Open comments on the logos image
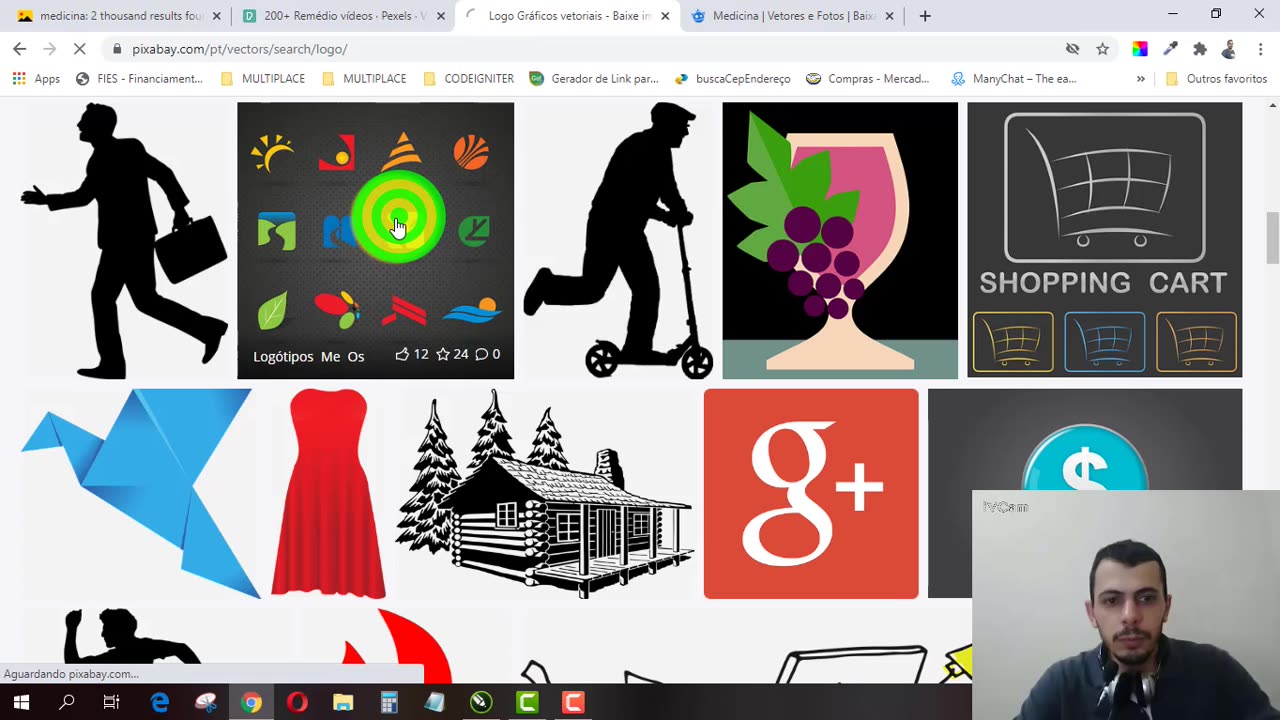This screenshot has height=720, width=1280. [488, 354]
